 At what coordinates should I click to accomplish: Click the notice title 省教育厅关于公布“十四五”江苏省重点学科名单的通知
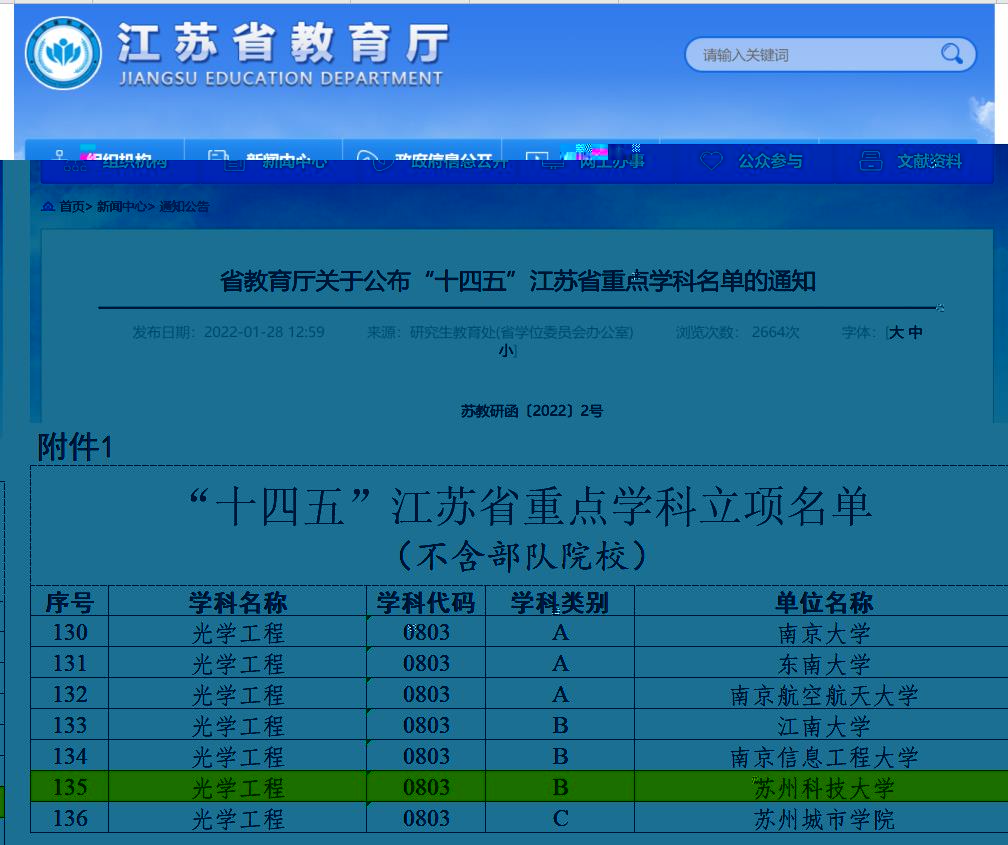point(518,281)
